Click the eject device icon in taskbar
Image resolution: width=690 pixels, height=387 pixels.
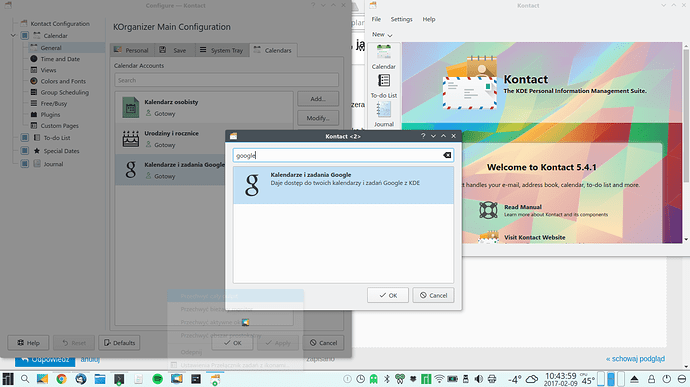point(634,379)
